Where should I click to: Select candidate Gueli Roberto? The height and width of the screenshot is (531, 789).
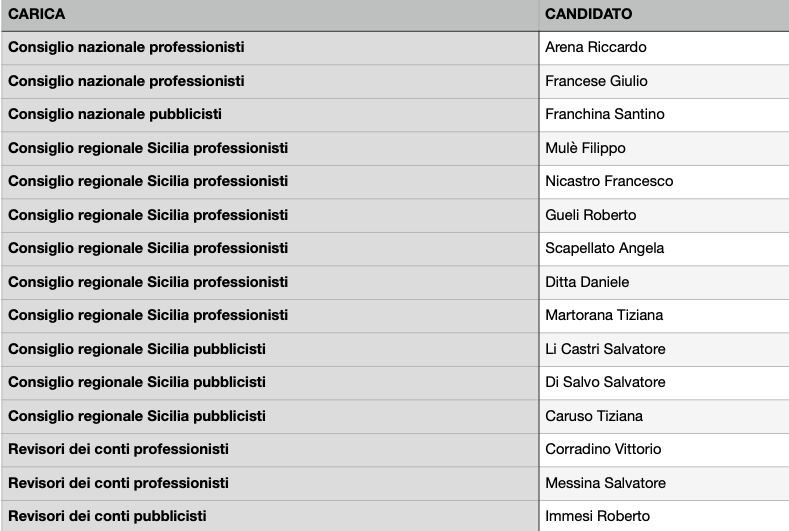tap(590, 215)
